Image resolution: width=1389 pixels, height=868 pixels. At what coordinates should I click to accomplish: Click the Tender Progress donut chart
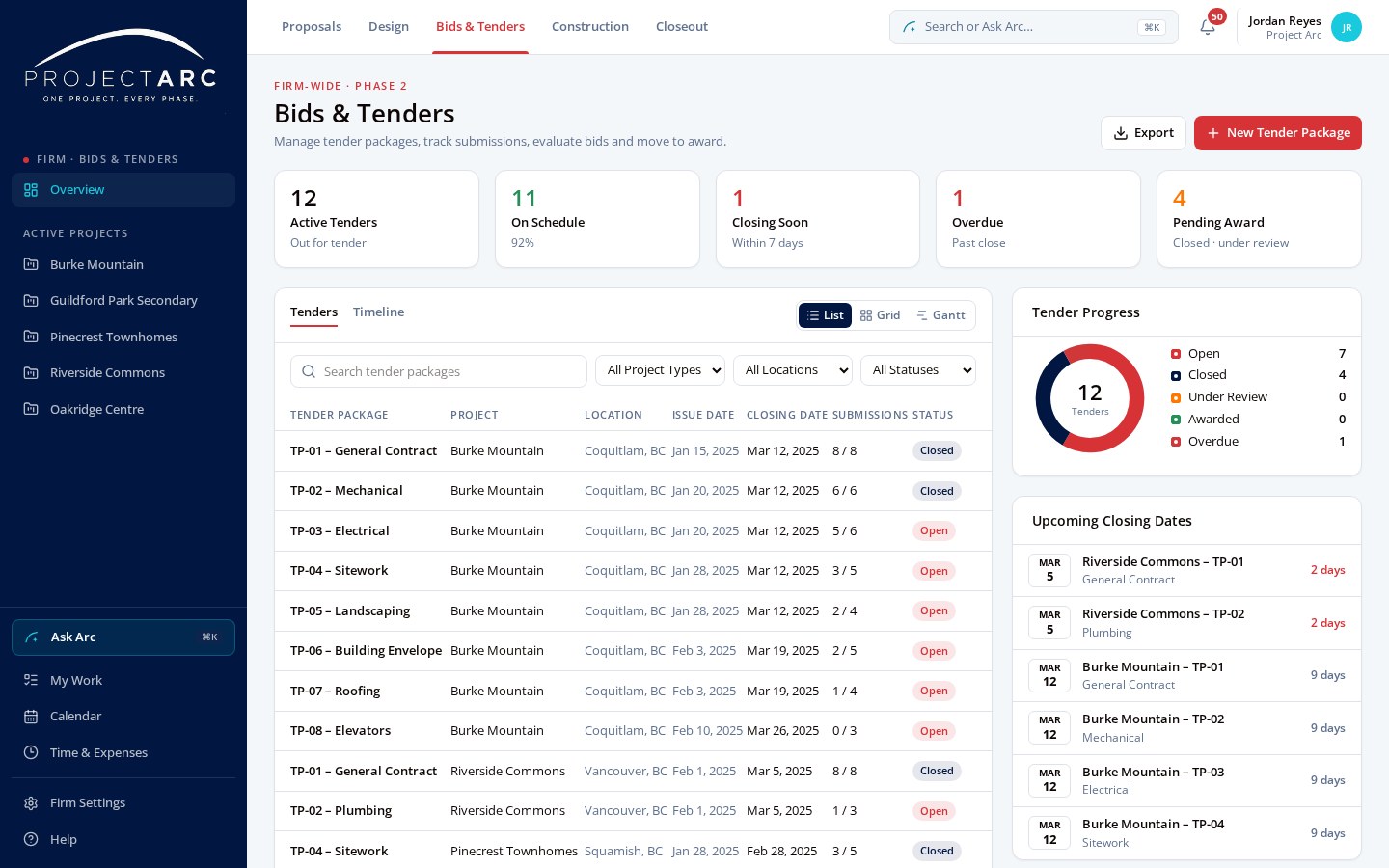coord(1090,398)
